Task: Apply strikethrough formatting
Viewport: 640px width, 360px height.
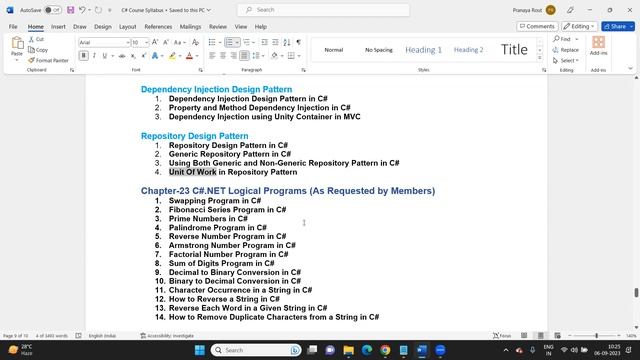Action: tap(122, 56)
